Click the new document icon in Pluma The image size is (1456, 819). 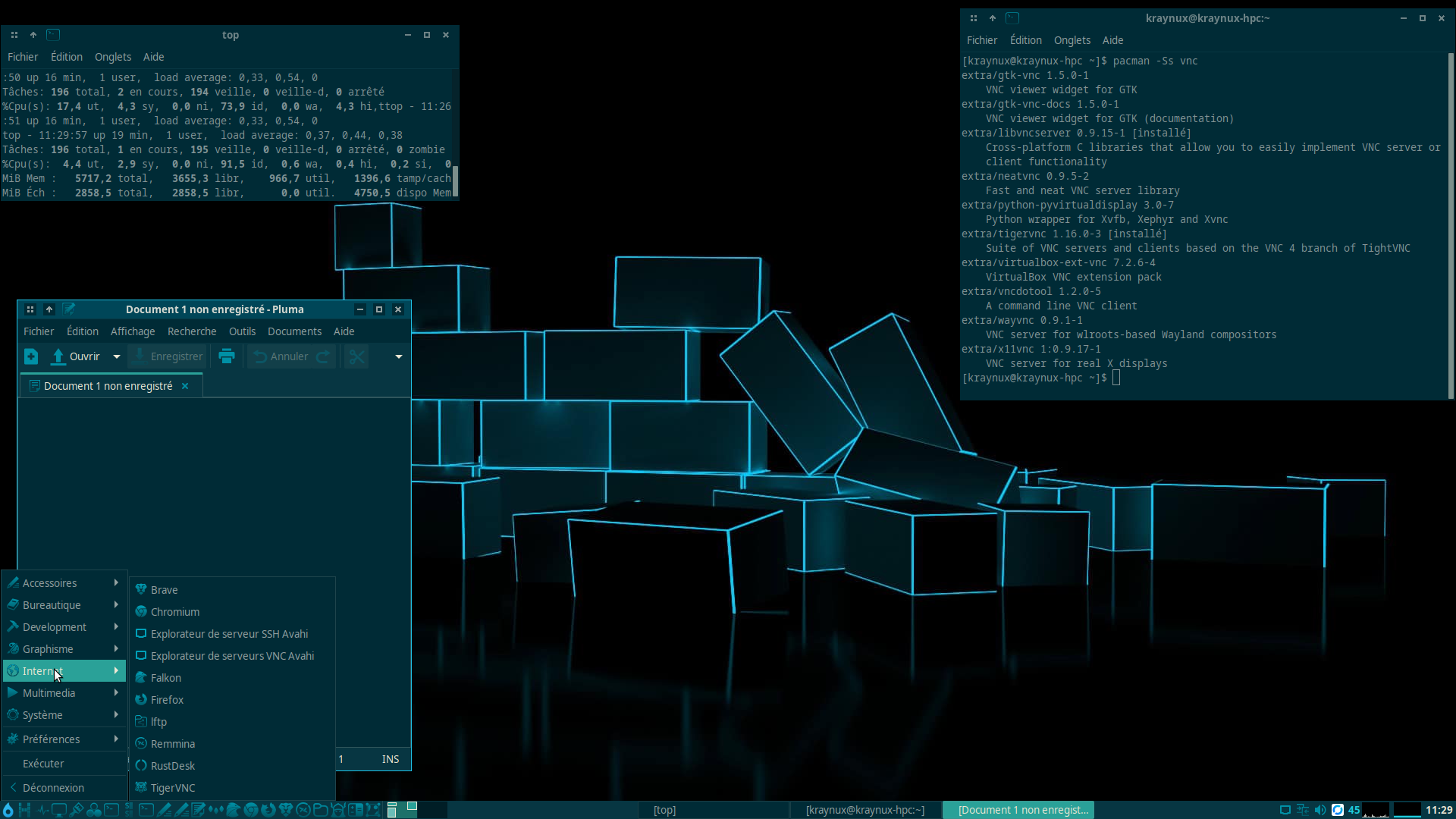coord(31,356)
